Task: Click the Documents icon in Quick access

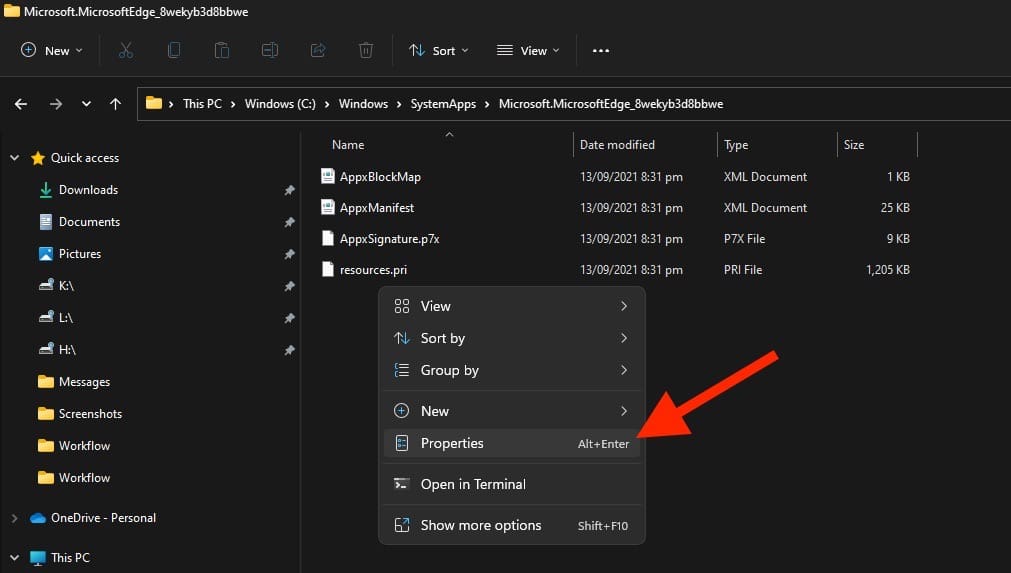Action: pyautogui.click(x=45, y=222)
